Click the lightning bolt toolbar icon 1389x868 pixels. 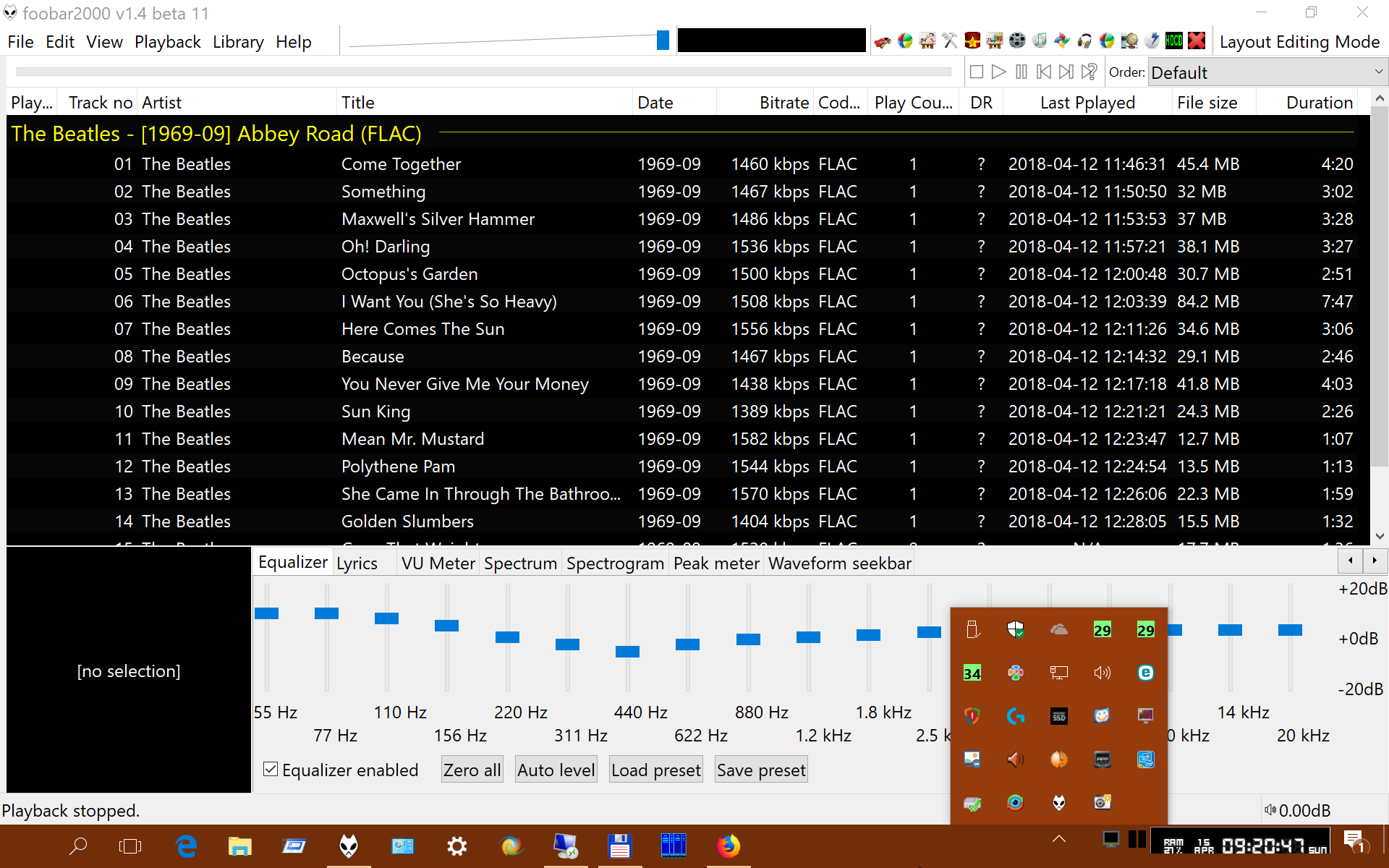(x=1152, y=41)
